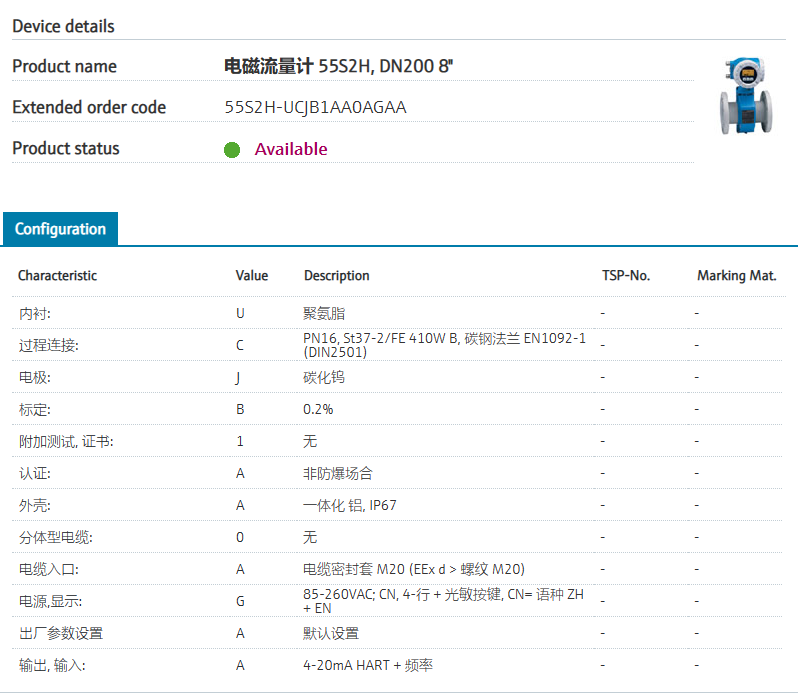Viewport: 798px width, 693px height.
Task: Click the 0.2% calibration value
Action: pyautogui.click(x=318, y=409)
